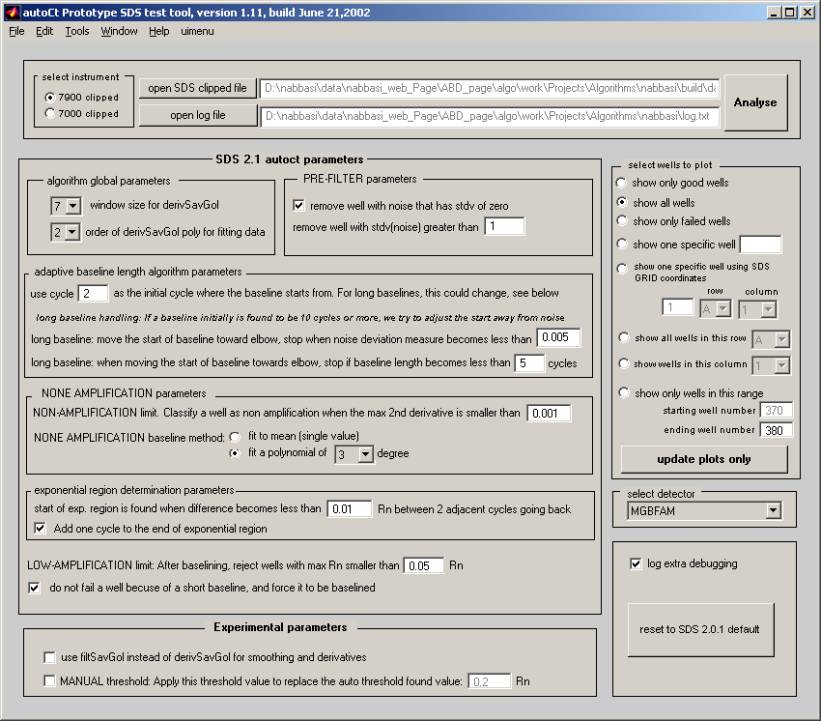Toggle remove well with zero stdv noise
The width and height of the screenshot is (821, 721).
(x=299, y=205)
